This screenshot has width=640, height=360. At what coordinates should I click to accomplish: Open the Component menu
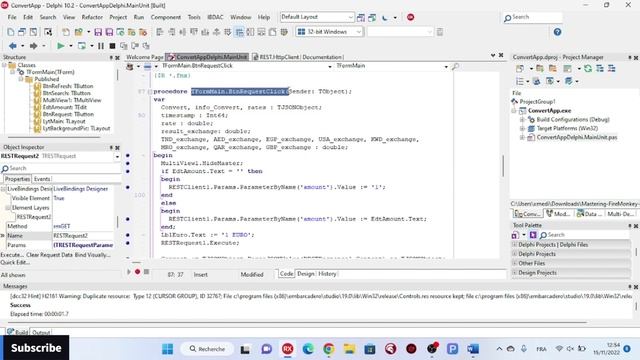coord(166,17)
